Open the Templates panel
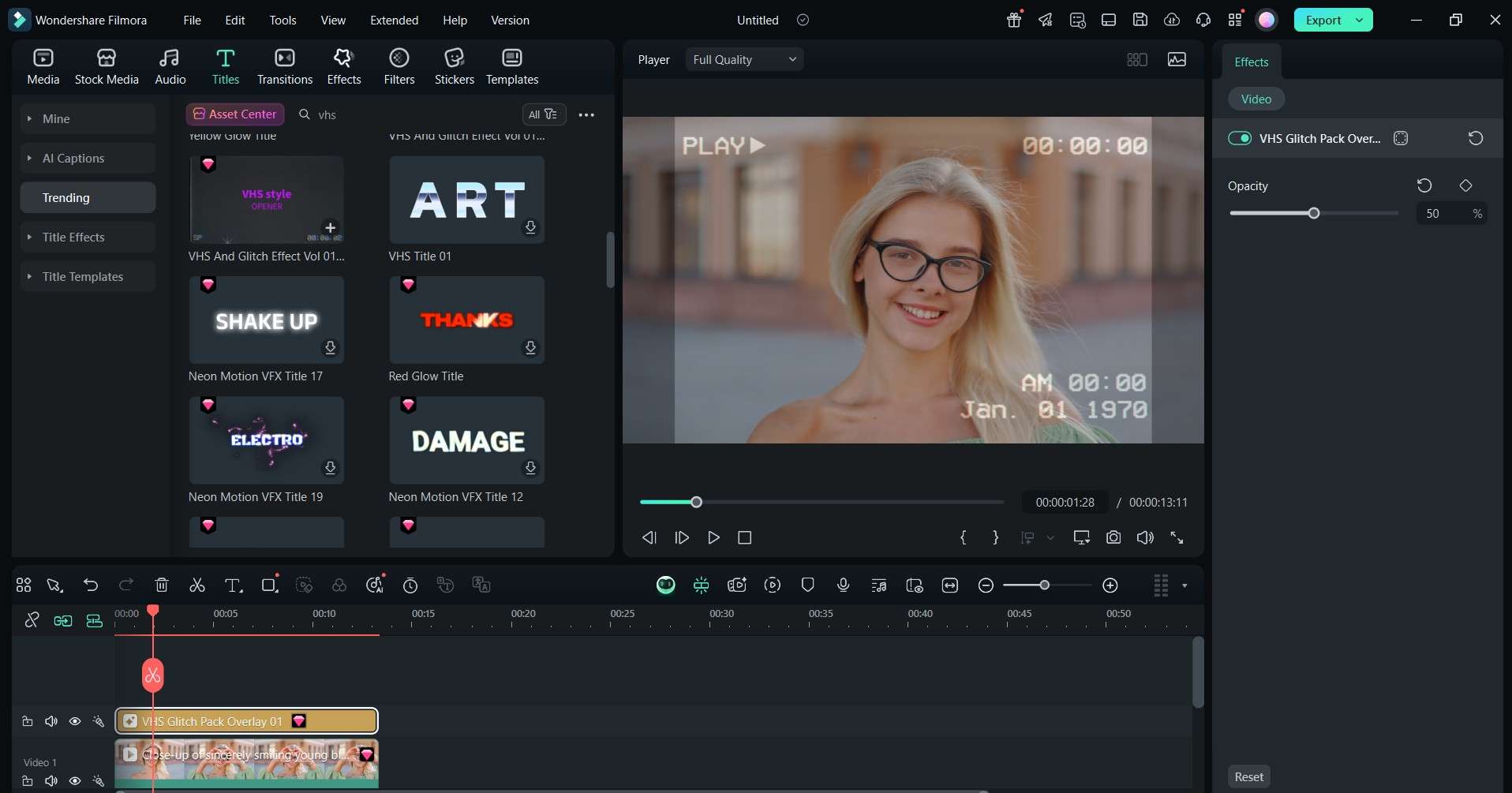This screenshot has width=1512, height=793. (512, 66)
